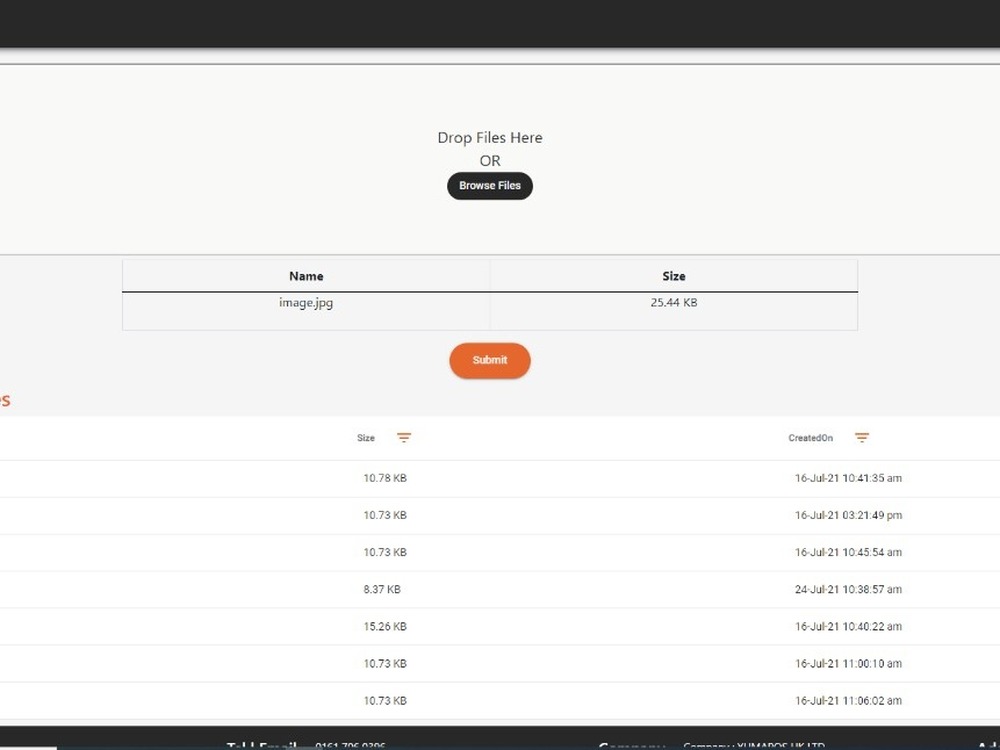
Task: Select the row created at 11:00:10 am
Action: pyautogui.click(x=848, y=664)
